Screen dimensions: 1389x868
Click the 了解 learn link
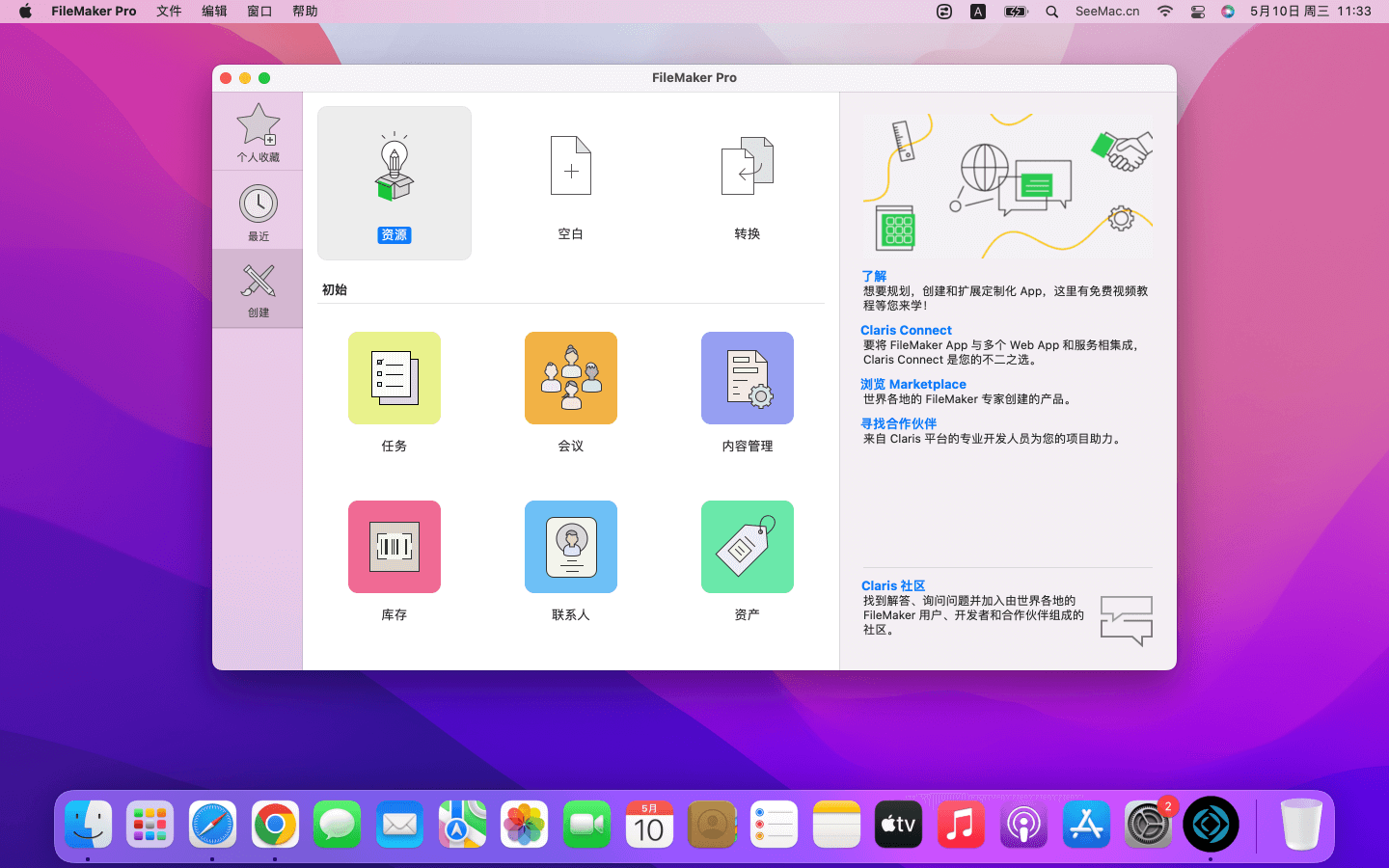874,276
